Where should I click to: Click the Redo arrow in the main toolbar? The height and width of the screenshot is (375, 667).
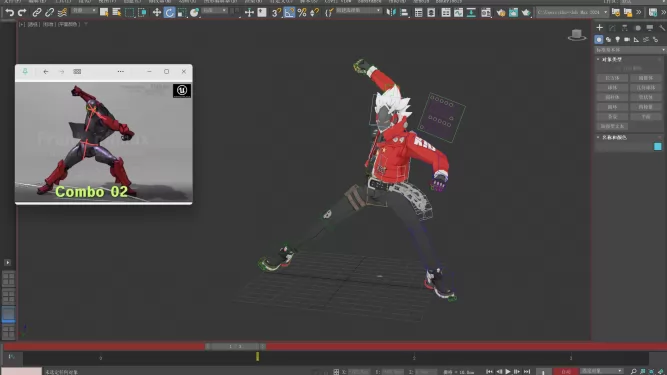point(22,12)
